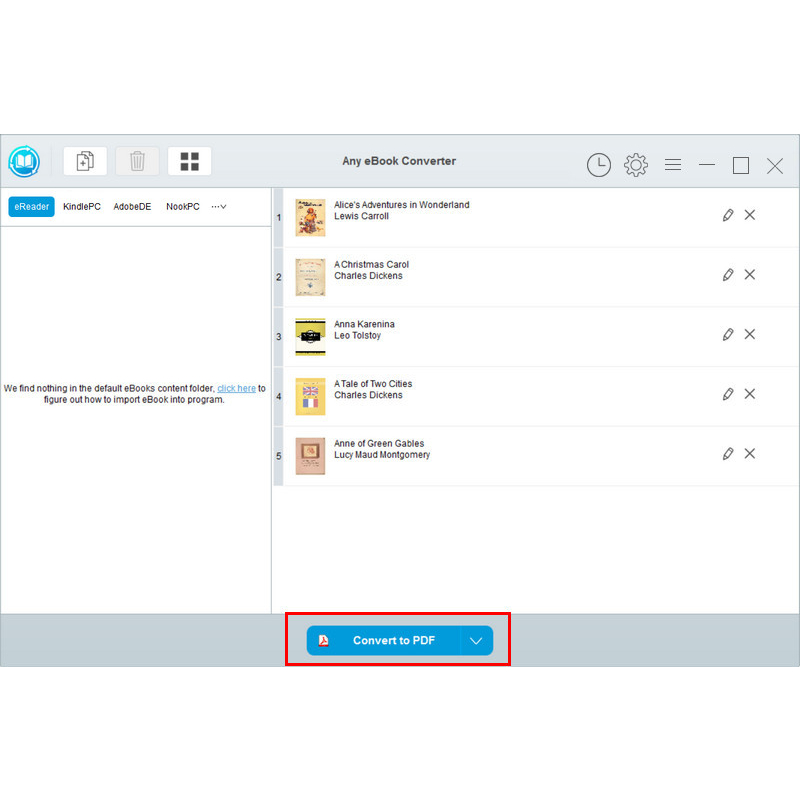Viewport: 800px width, 800px height.
Task: Click the Any eBook Converter logo icon
Action: [24, 162]
